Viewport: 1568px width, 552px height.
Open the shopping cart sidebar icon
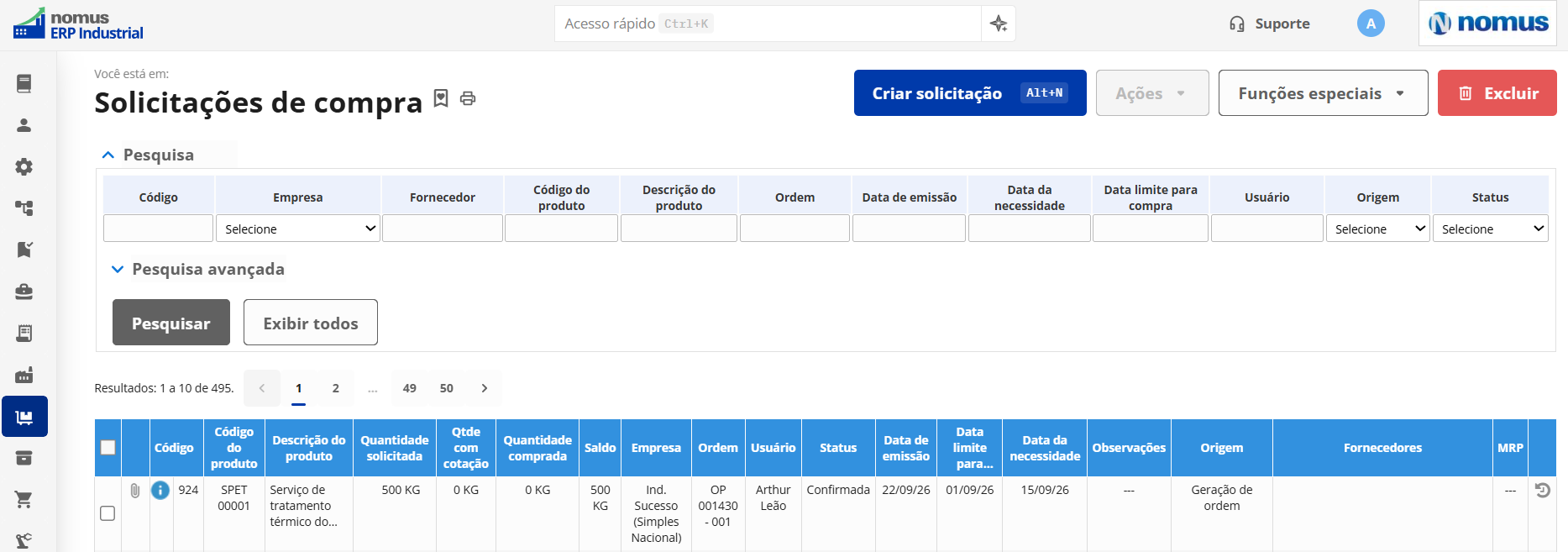(x=24, y=500)
